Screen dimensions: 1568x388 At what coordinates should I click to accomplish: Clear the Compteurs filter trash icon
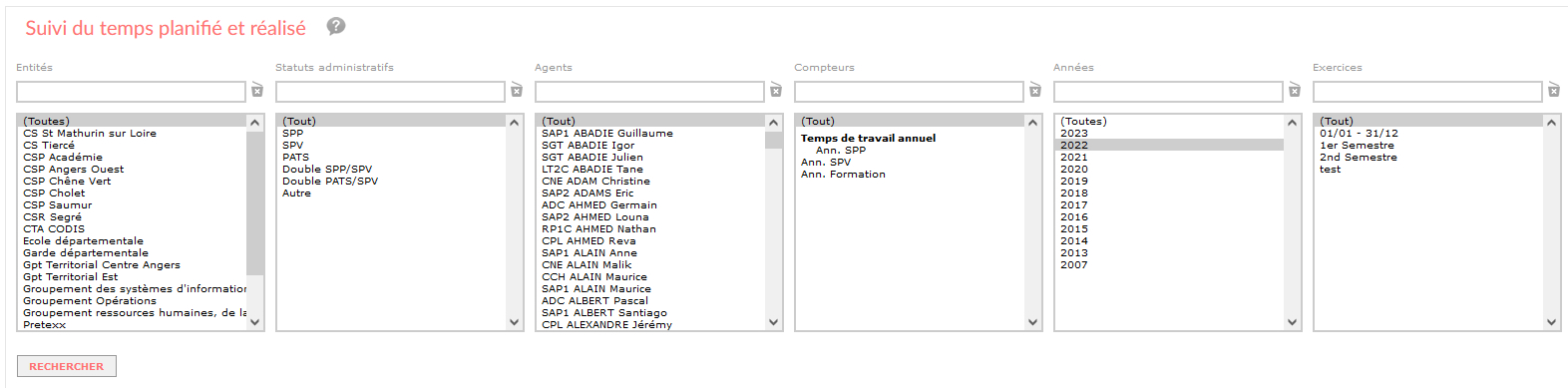1034,91
